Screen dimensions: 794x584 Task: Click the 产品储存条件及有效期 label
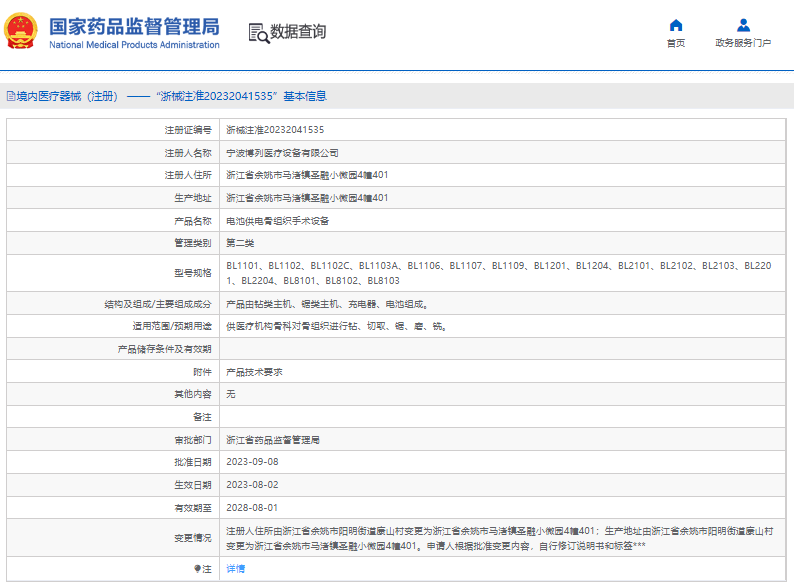click(165, 349)
